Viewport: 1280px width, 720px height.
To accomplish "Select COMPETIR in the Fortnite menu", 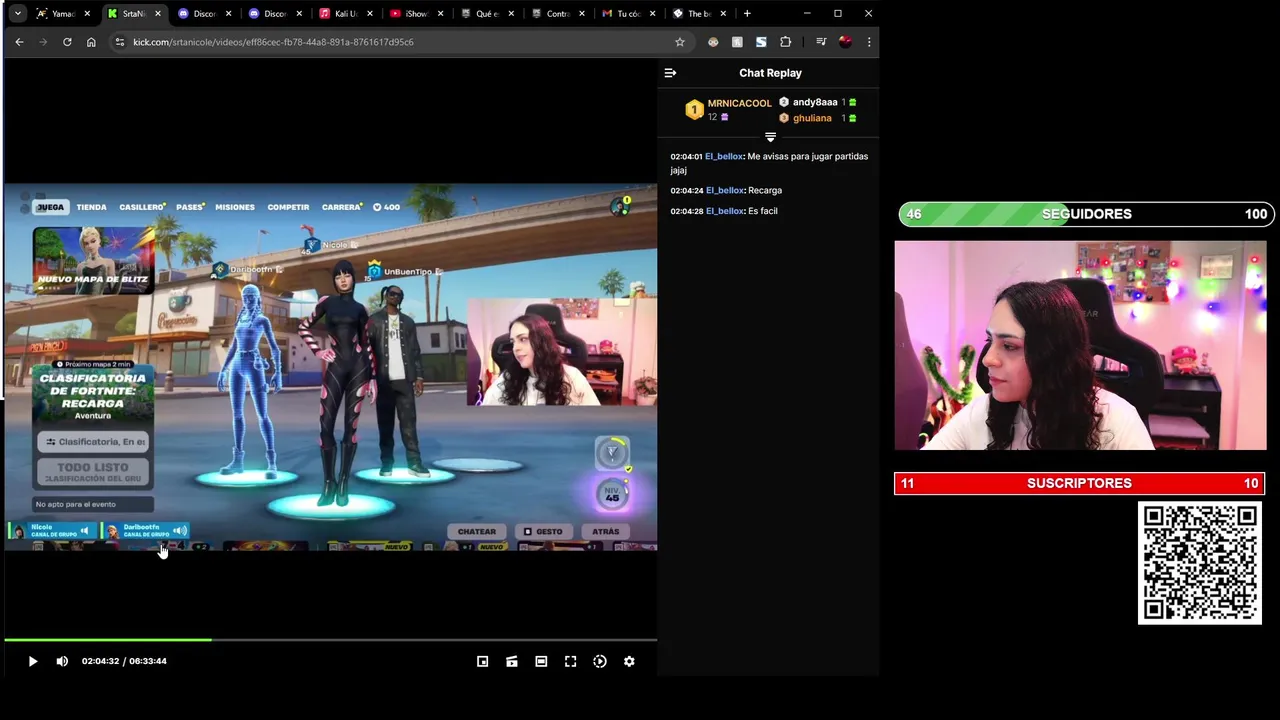I will tap(288, 207).
